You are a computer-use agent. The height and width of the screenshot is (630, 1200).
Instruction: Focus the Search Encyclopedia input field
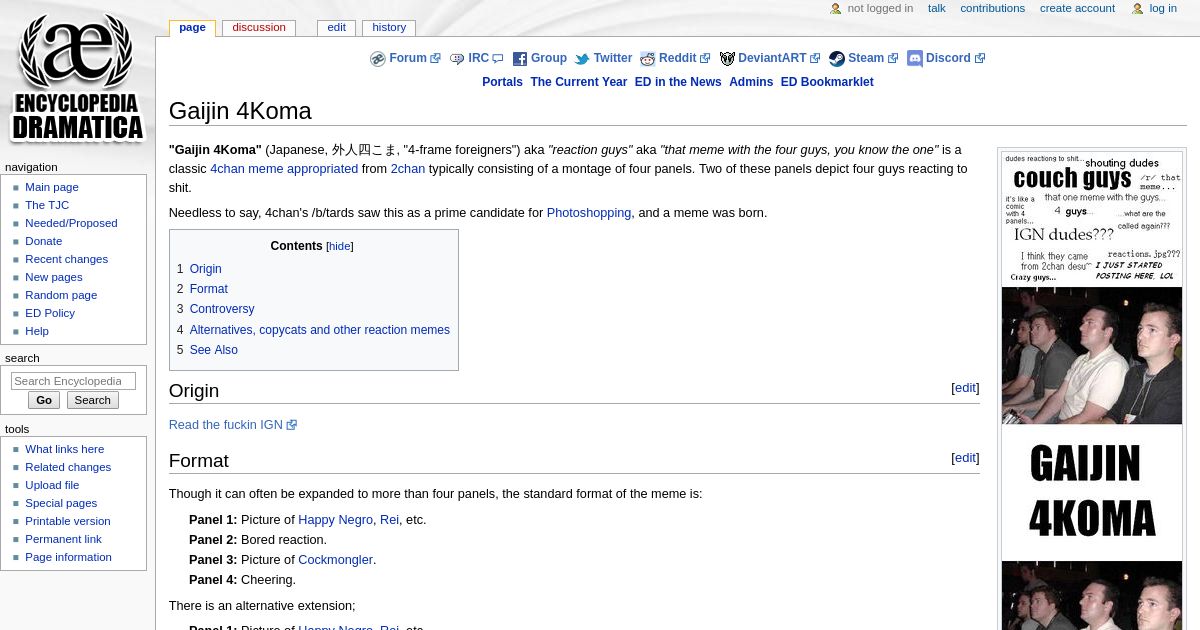(73, 381)
